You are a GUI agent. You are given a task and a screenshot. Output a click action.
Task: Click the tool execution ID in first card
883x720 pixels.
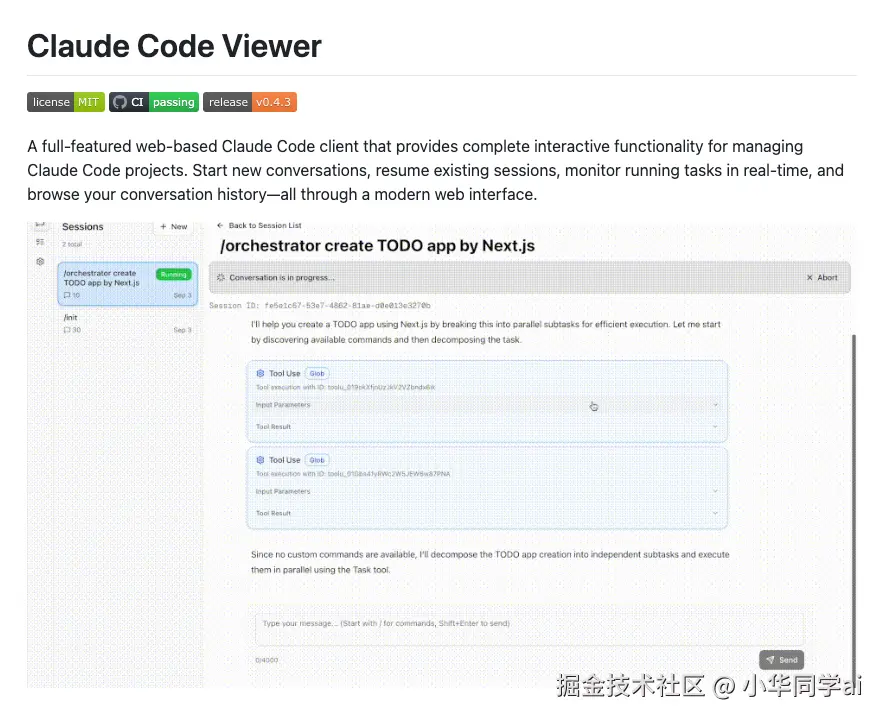point(346,387)
